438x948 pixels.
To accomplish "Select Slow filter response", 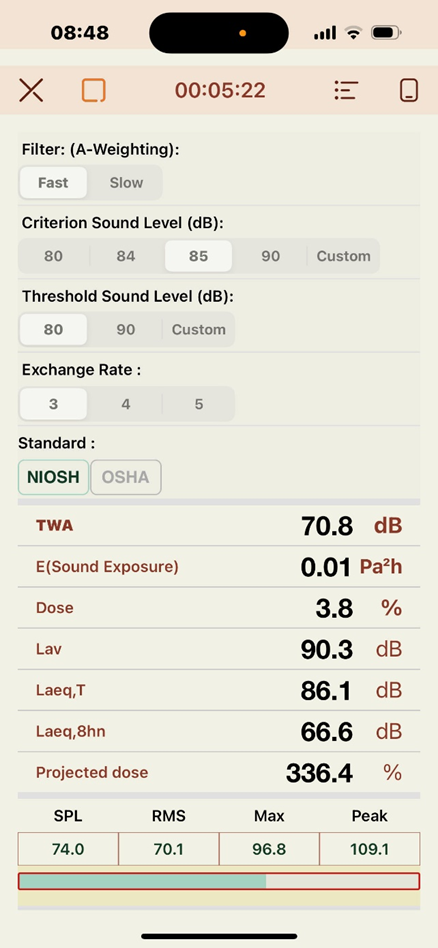I will (x=126, y=183).
